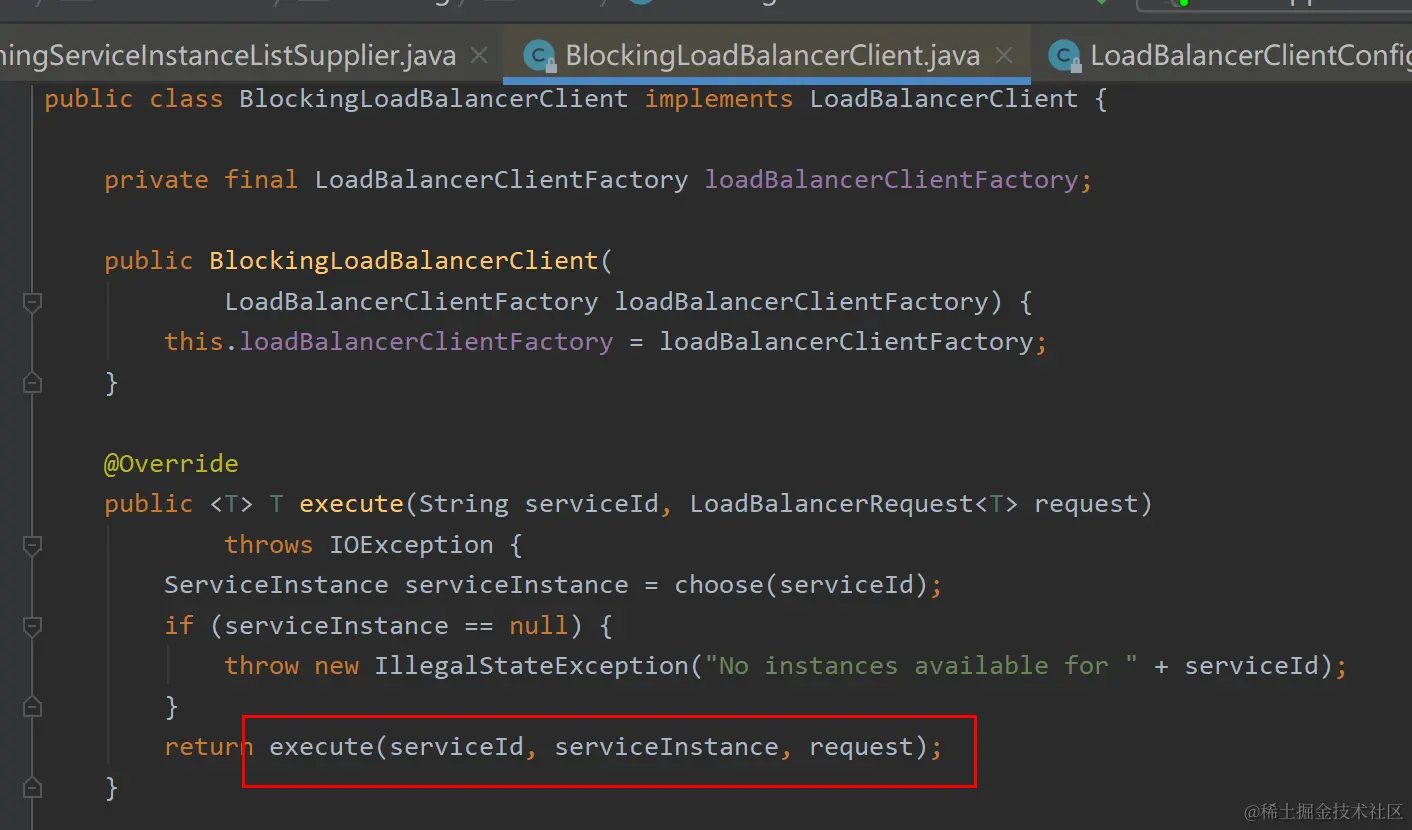Click LoadBalancerClient interface name after implements
Screen dimensions: 1412x830
(x=944, y=99)
